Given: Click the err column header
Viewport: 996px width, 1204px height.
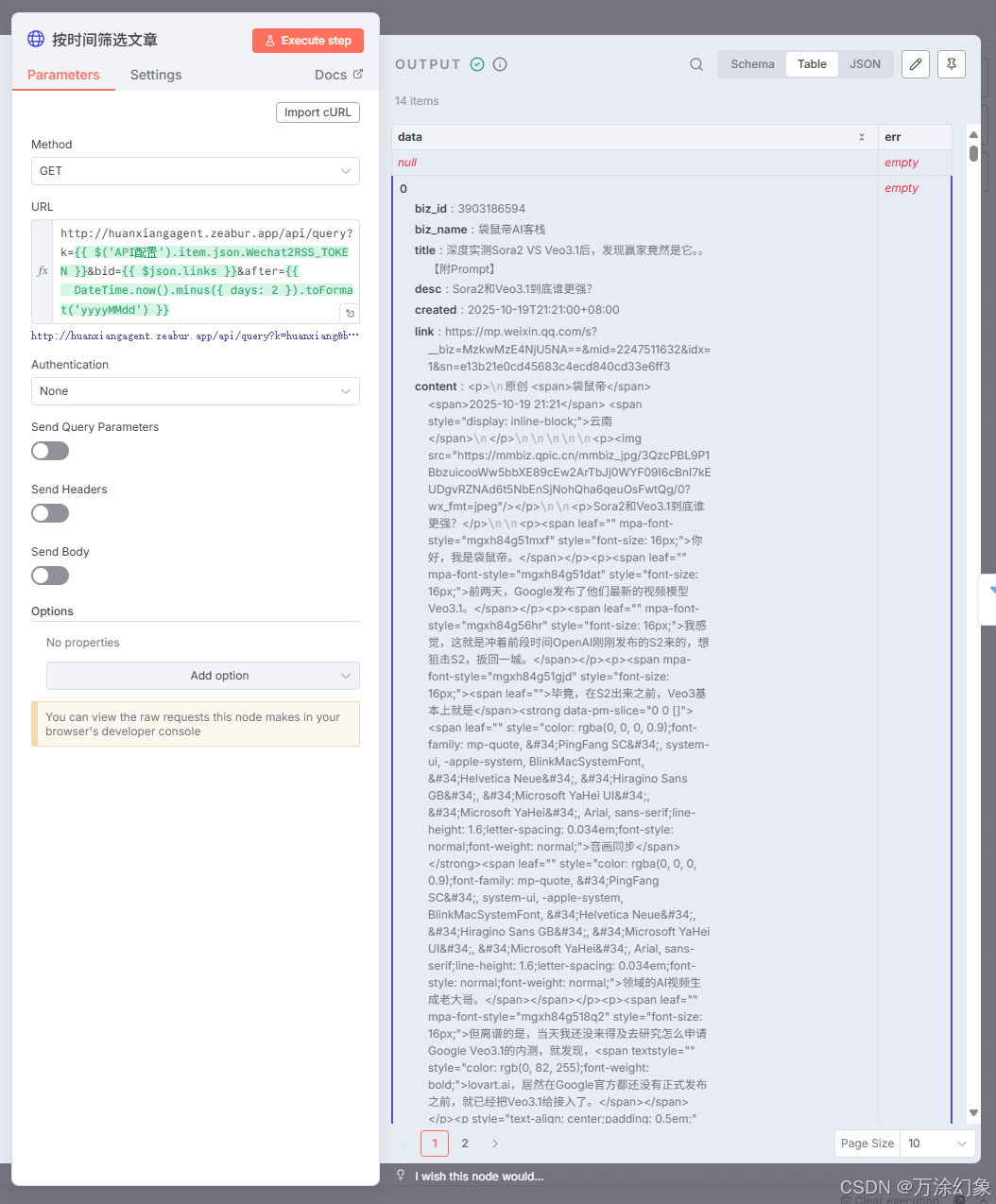Looking at the screenshot, I should (915, 137).
